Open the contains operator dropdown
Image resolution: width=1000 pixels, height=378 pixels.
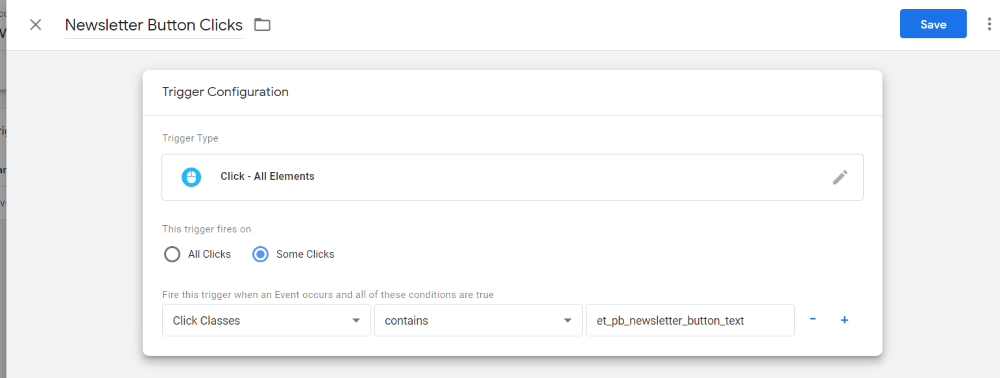pyautogui.click(x=478, y=321)
